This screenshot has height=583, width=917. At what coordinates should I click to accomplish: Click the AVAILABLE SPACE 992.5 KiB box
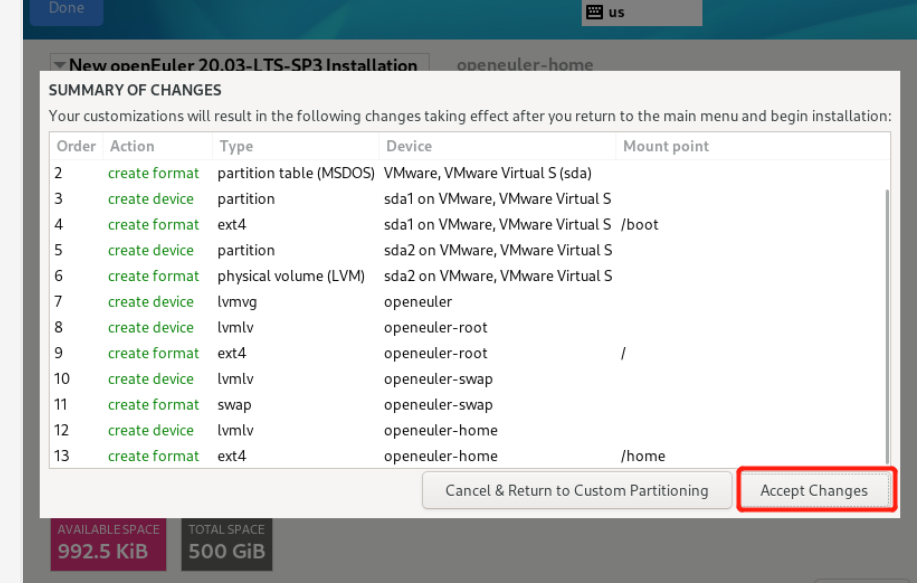pos(108,544)
